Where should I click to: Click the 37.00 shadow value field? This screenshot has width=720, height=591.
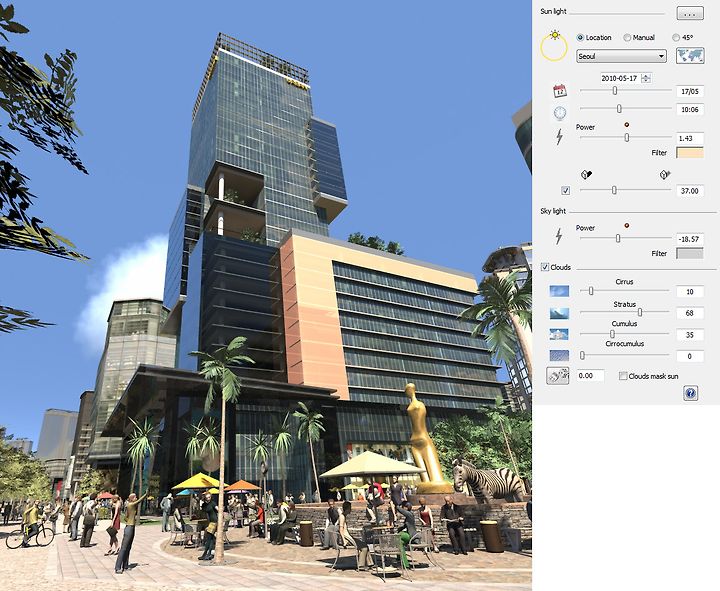690,191
